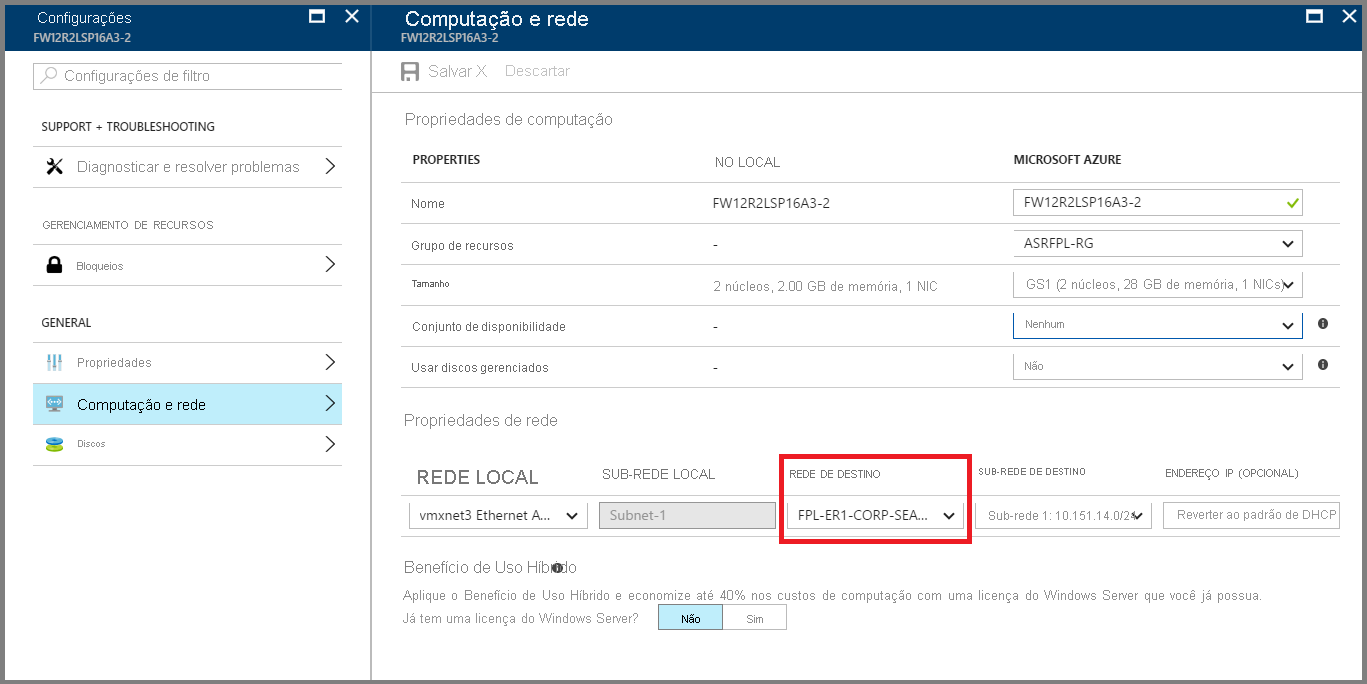The image size is (1367, 684).
Task: Expand chevron of Diagnosticar e resolver problemas
Action: click(330, 167)
